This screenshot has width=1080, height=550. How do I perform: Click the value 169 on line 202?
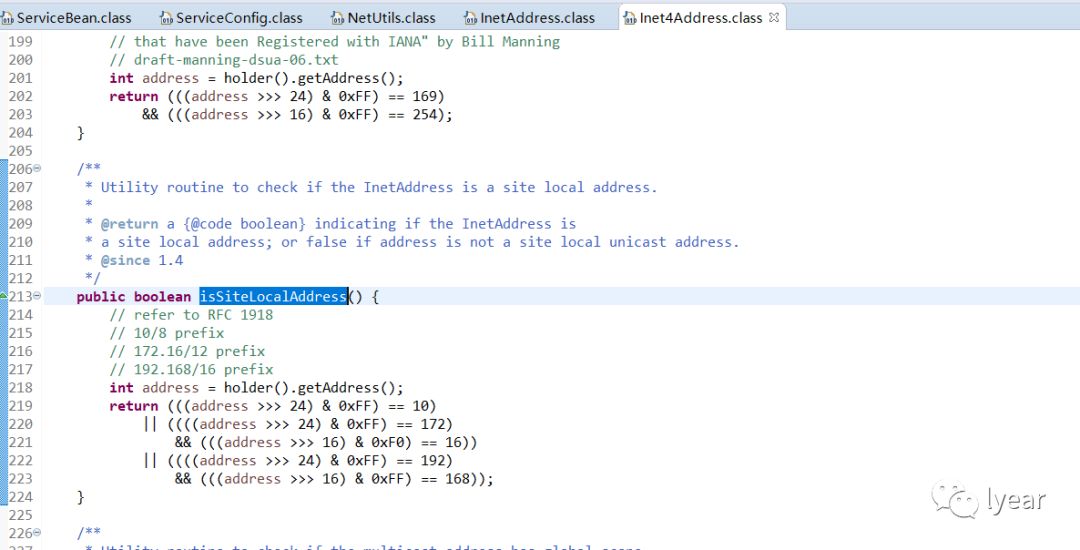(x=424, y=96)
